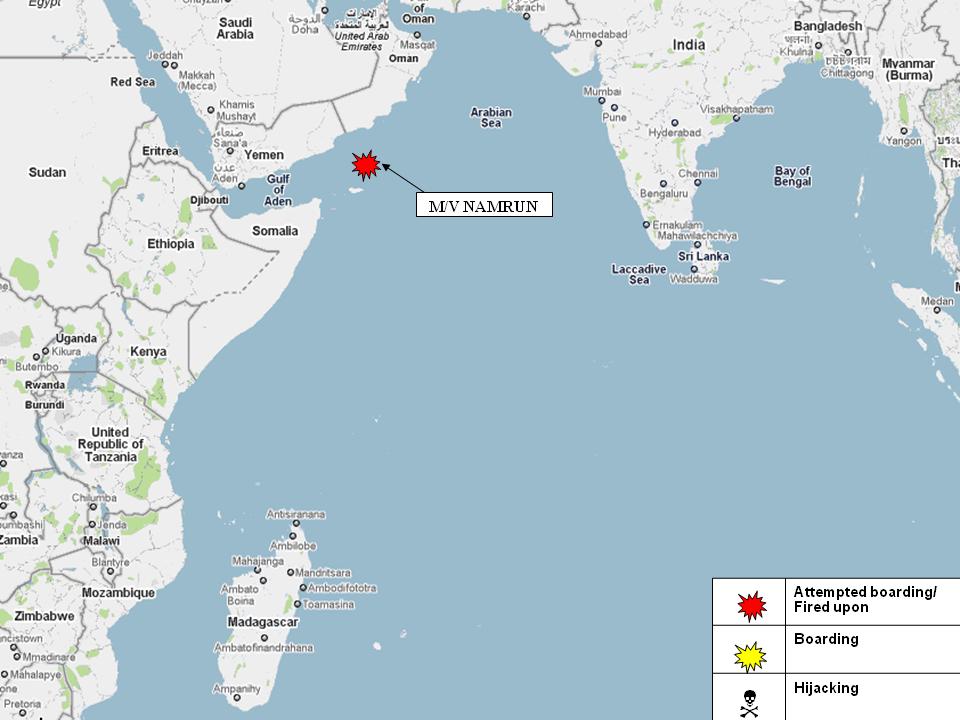Click the Sudan country label
This screenshot has height=720, width=960.
(x=47, y=173)
